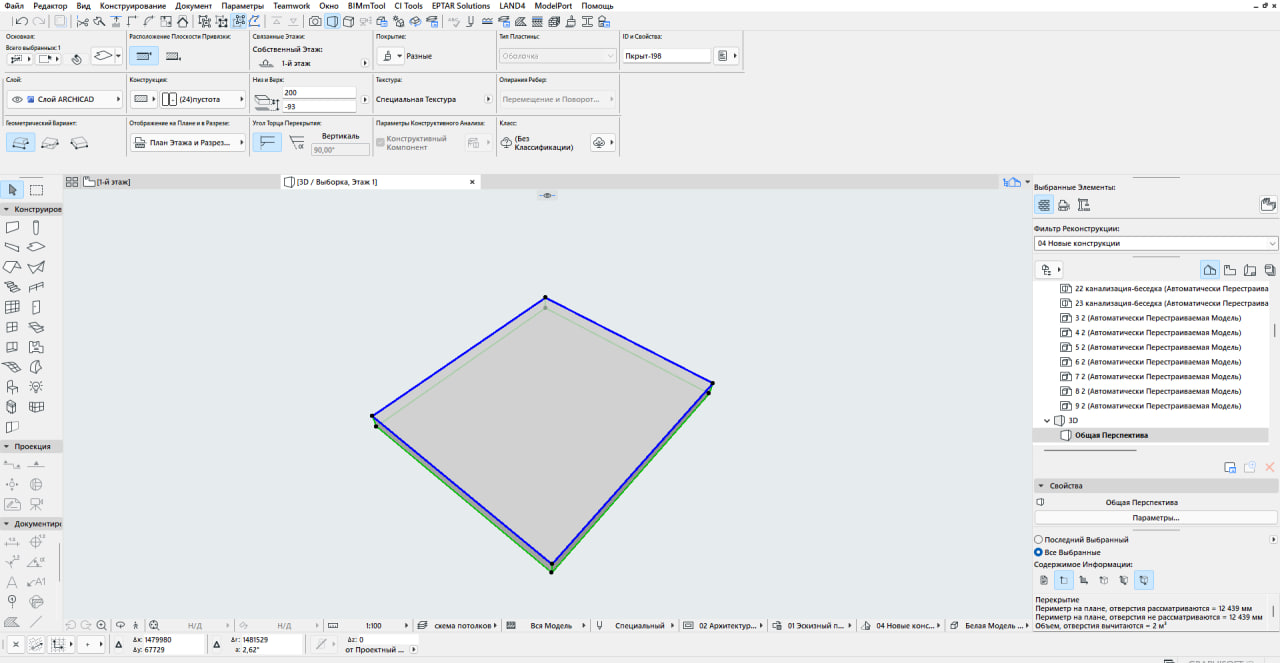Activate the Door tool
Screen dimensions: 1280x663
point(36,307)
